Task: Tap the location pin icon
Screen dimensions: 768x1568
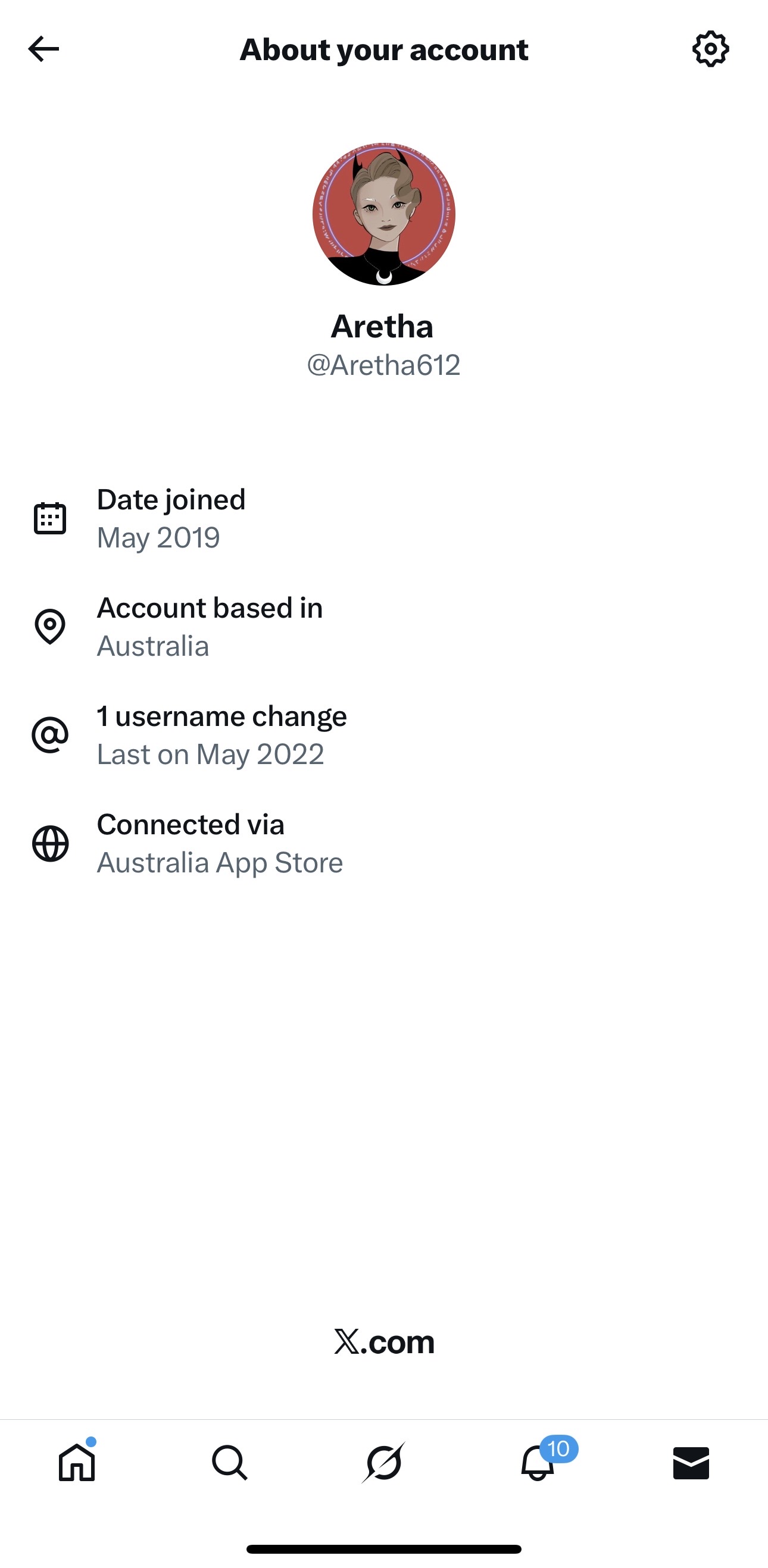Action: click(x=50, y=627)
